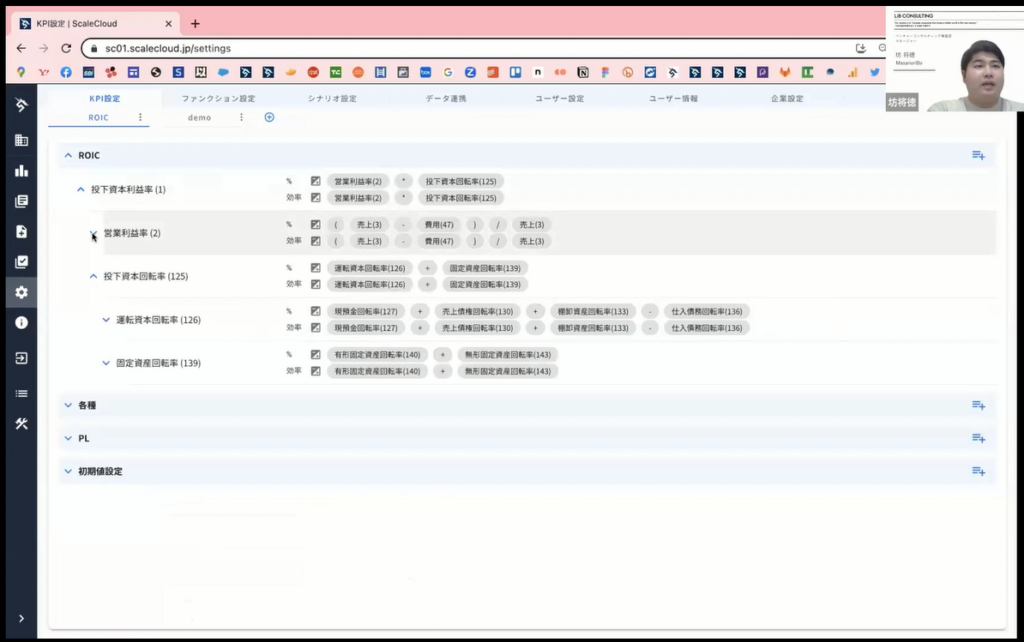Click the plus circle to add a new tab
Viewport: 1024px width, 642px height.
(269, 117)
